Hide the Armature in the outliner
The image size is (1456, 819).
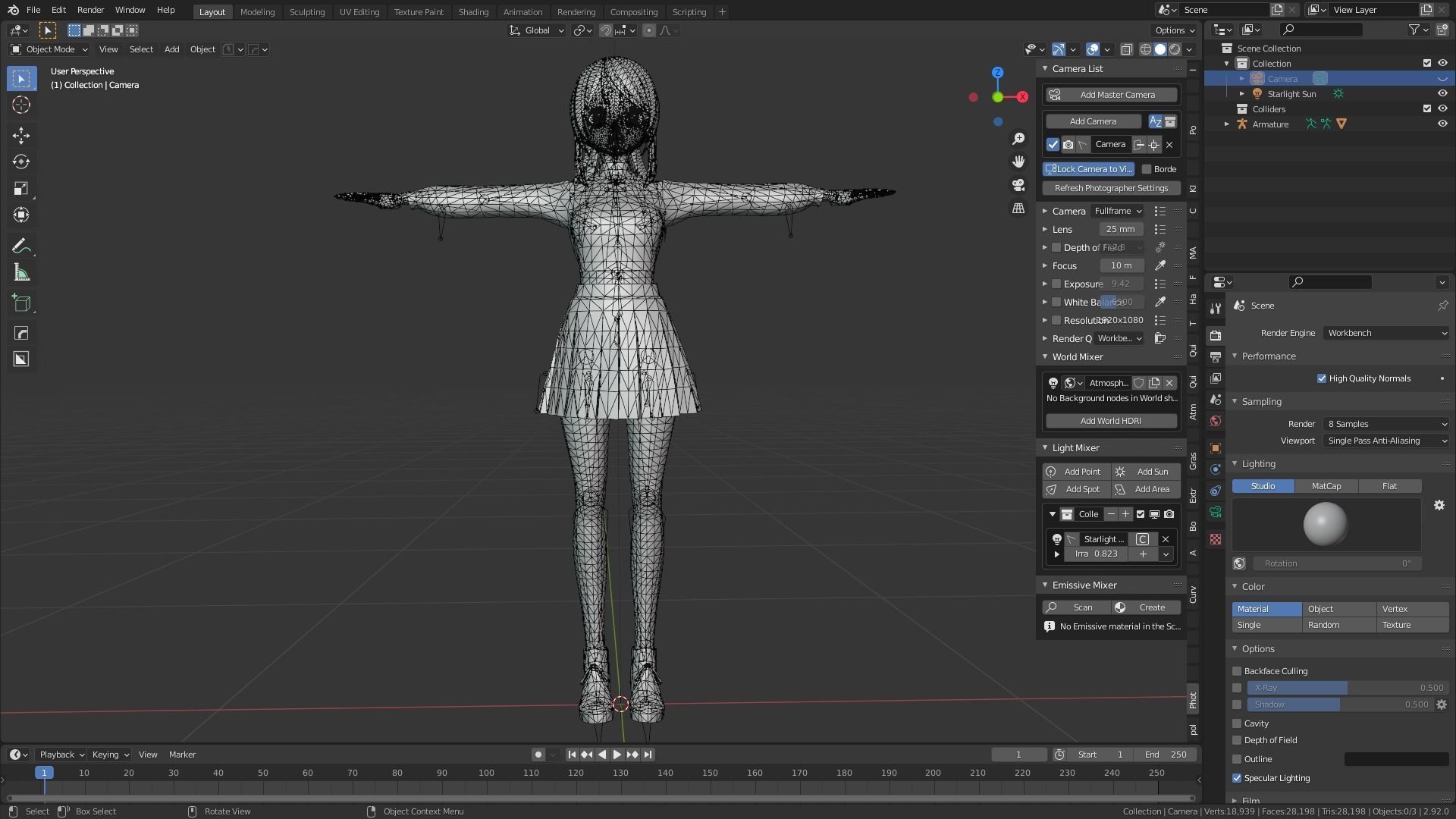[x=1442, y=124]
